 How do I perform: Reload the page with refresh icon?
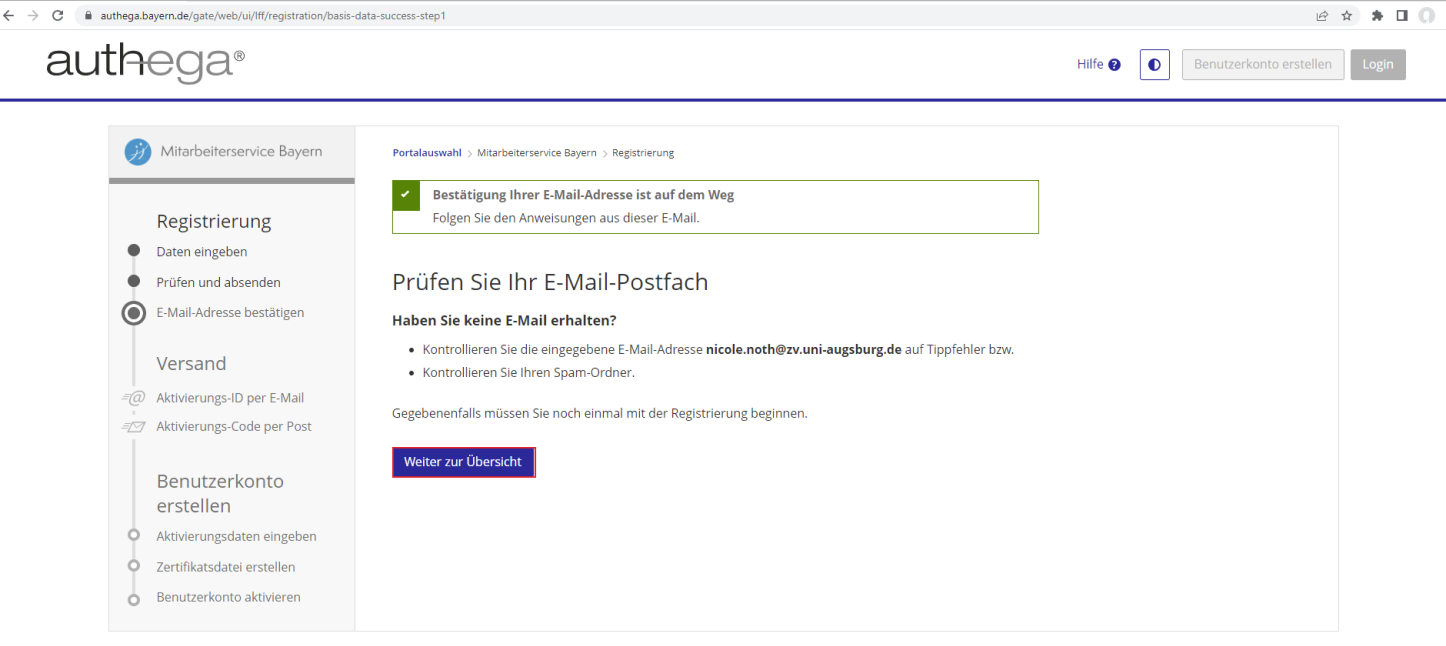coord(57,16)
